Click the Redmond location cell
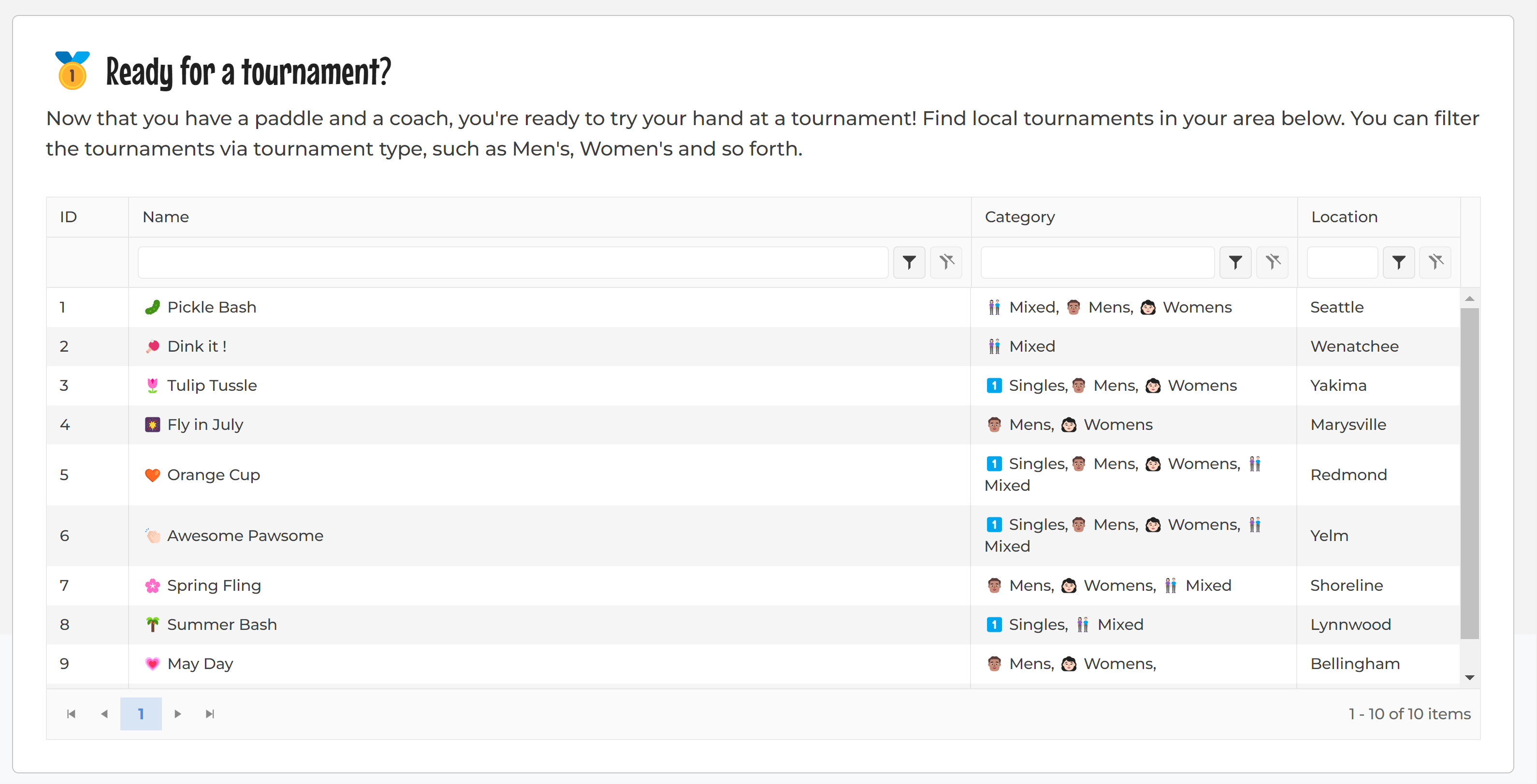Viewport: 1537px width, 784px height. coord(1378,474)
